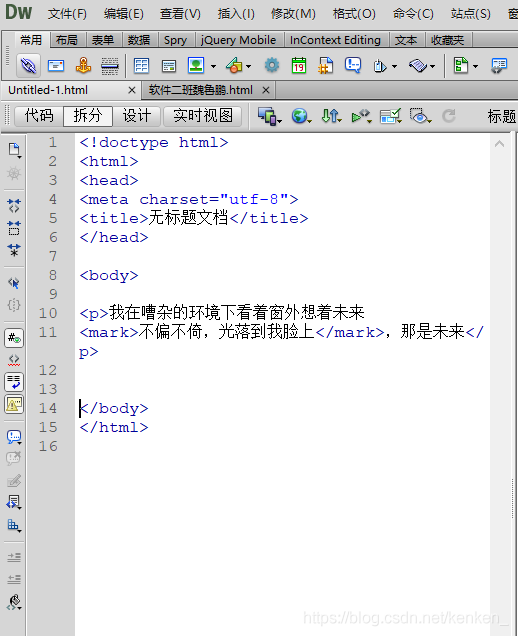The height and width of the screenshot is (636, 518).
Task: Insert a comment icon in toolbar
Action: coord(353,65)
